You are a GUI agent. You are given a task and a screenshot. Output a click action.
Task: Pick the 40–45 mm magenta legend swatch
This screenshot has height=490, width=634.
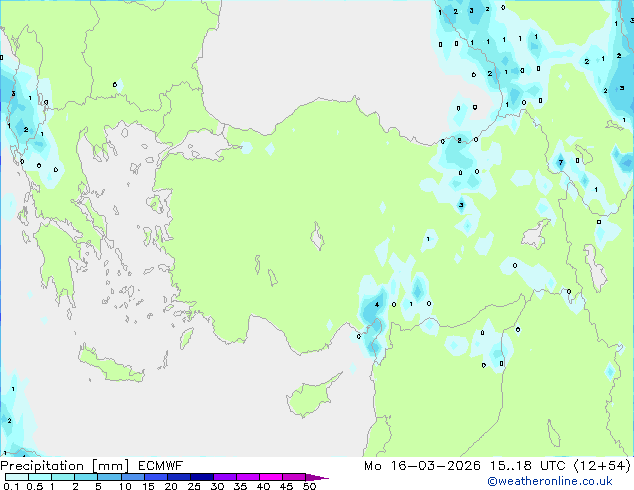(271, 477)
